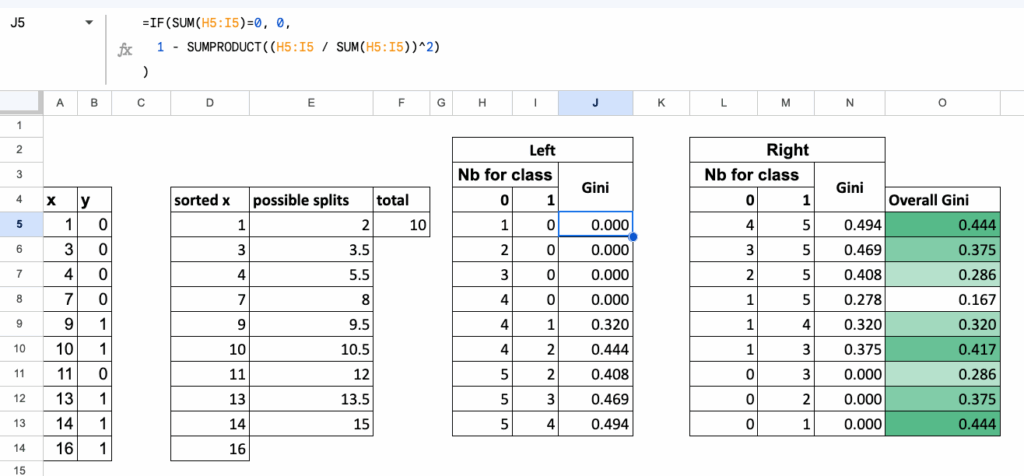Click the fill handle on cell J5
1024x476 pixels.
633,237
